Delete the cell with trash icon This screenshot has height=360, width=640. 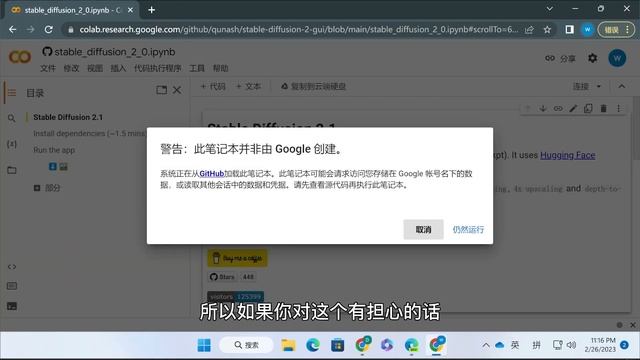tap(603, 108)
